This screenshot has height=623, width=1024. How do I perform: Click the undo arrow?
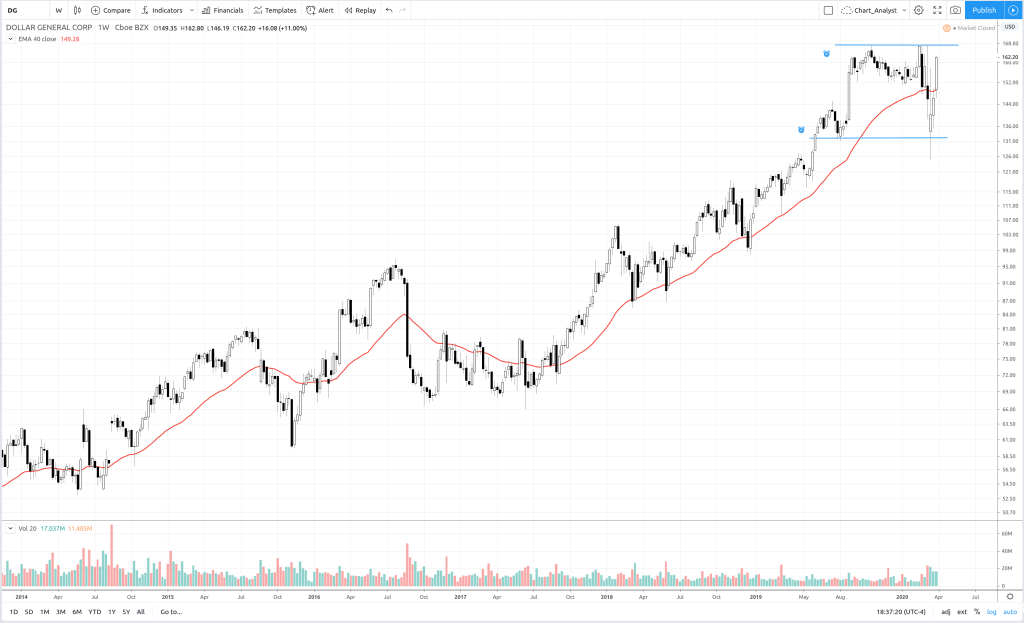click(x=389, y=10)
